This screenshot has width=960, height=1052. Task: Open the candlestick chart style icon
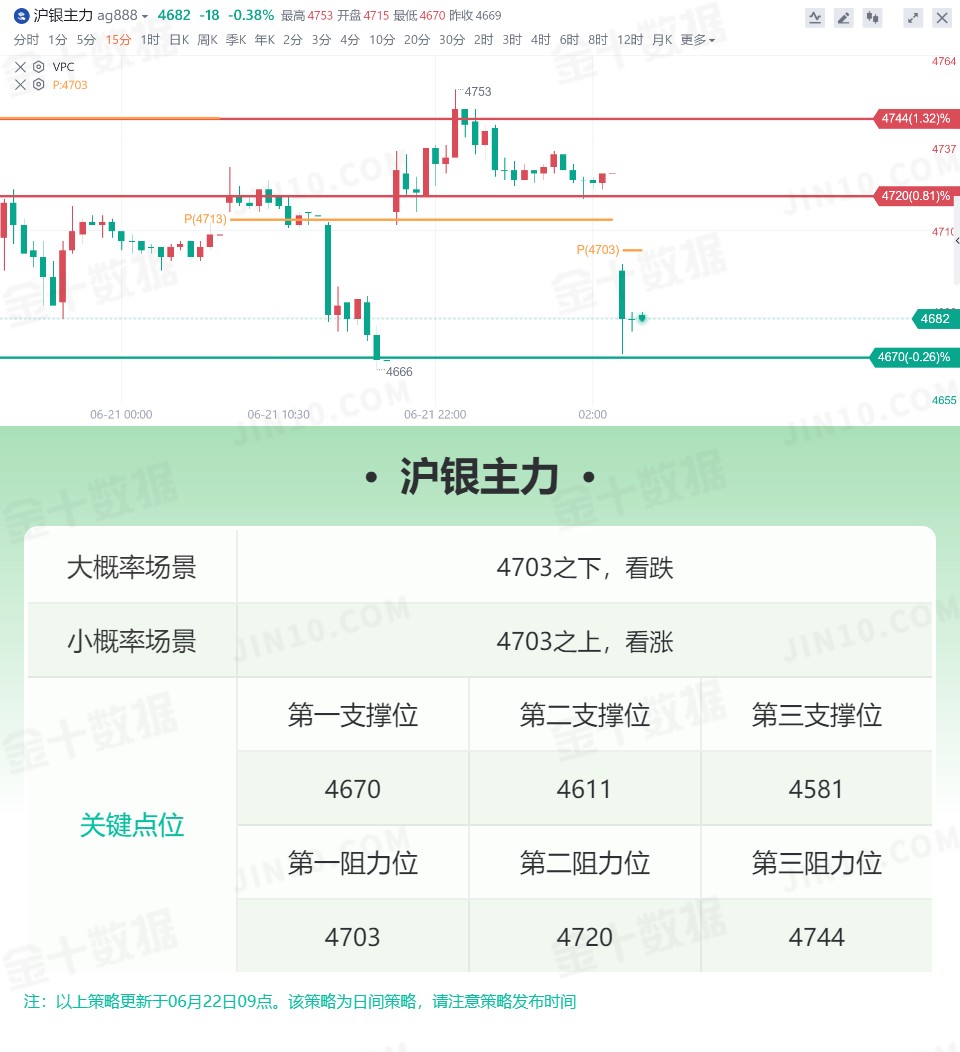[x=873, y=18]
